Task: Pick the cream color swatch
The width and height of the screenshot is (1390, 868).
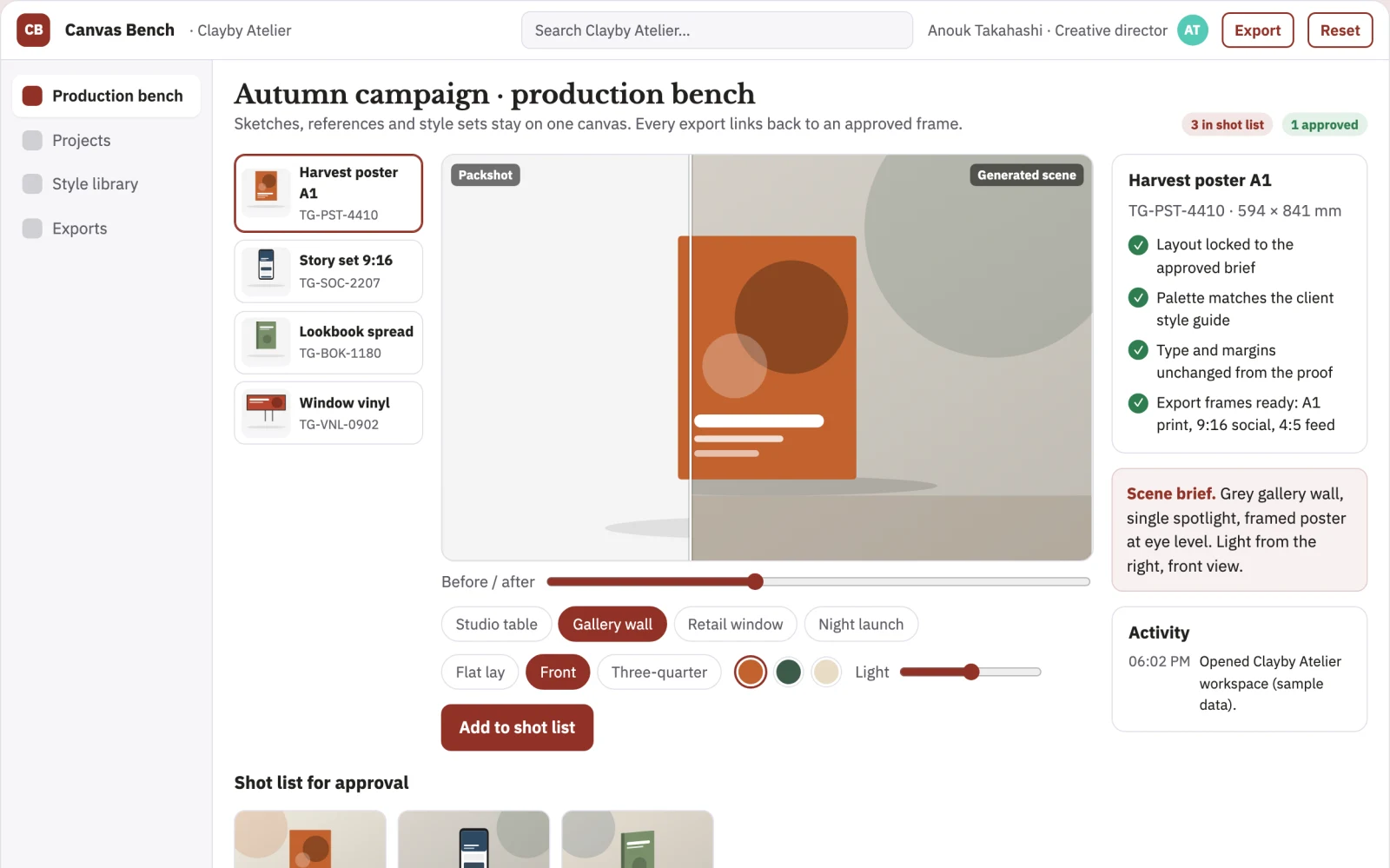Action: tap(826, 672)
